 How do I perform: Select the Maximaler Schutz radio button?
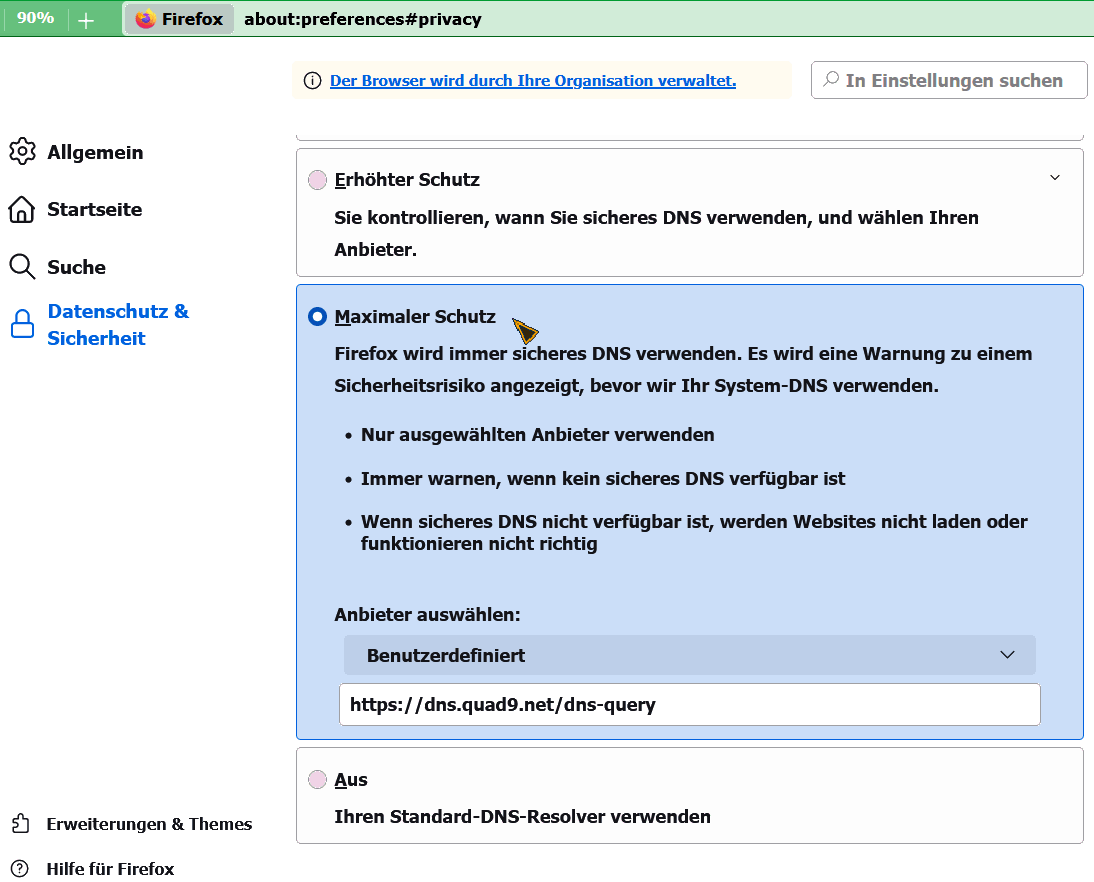coord(317,317)
